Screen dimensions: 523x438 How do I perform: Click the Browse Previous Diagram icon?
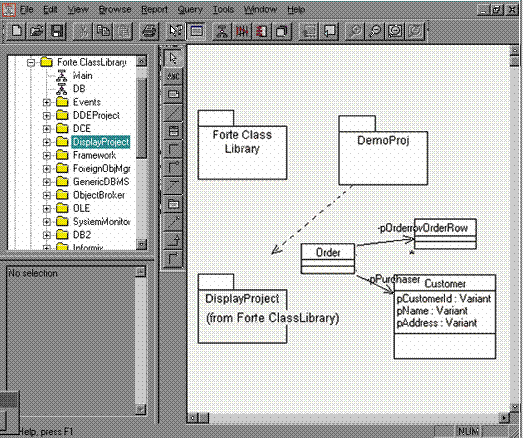click(x=329, y=31)
